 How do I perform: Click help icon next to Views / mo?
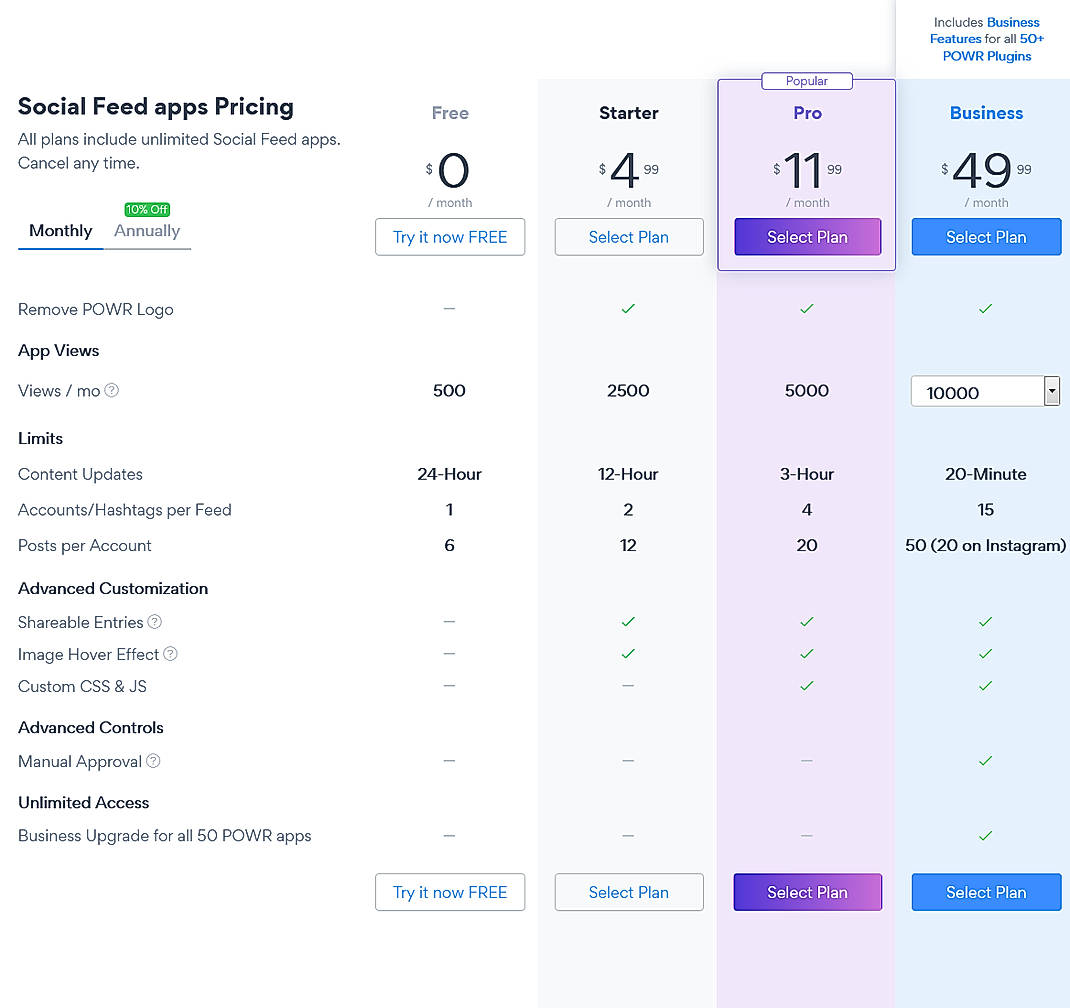click(112, 391)
